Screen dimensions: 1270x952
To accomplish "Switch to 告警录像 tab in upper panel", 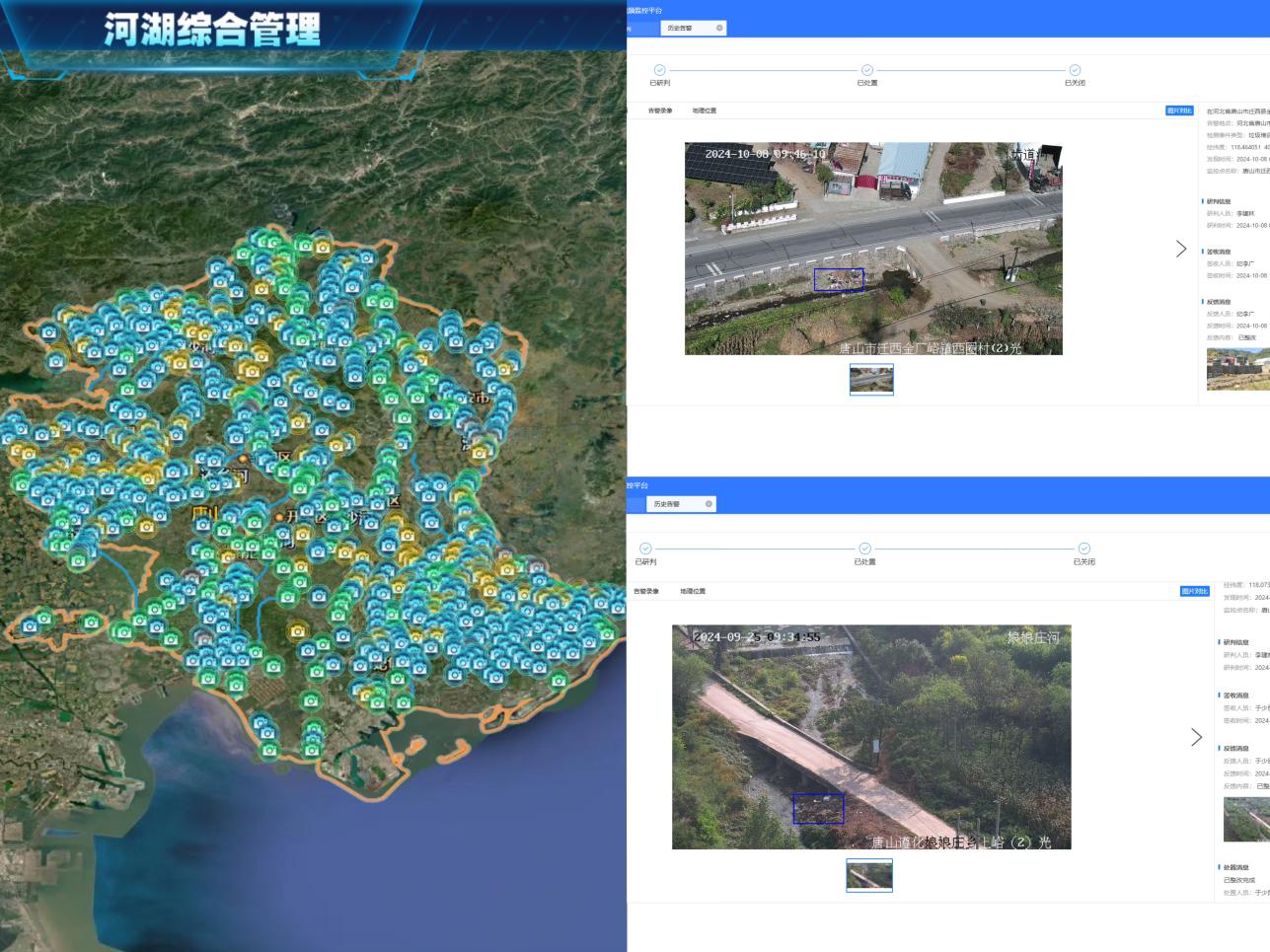I will [660, 110].
